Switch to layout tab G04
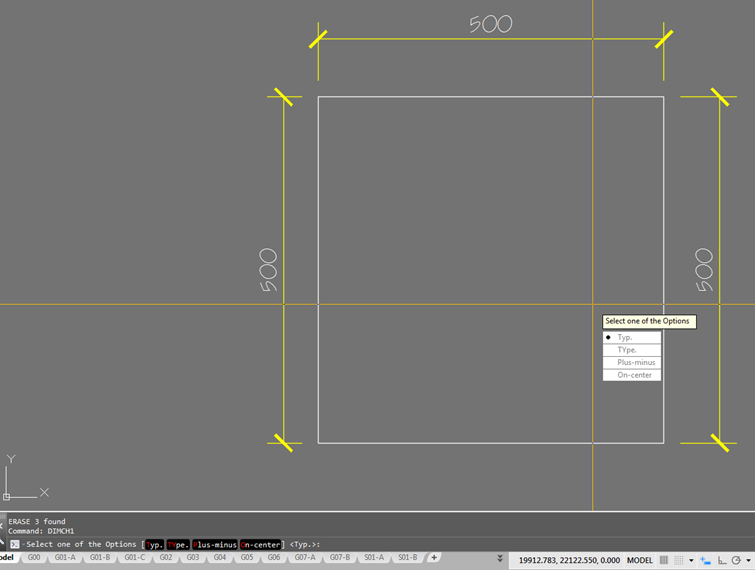The height and width of the screenshot is (570, 755). 220,557
